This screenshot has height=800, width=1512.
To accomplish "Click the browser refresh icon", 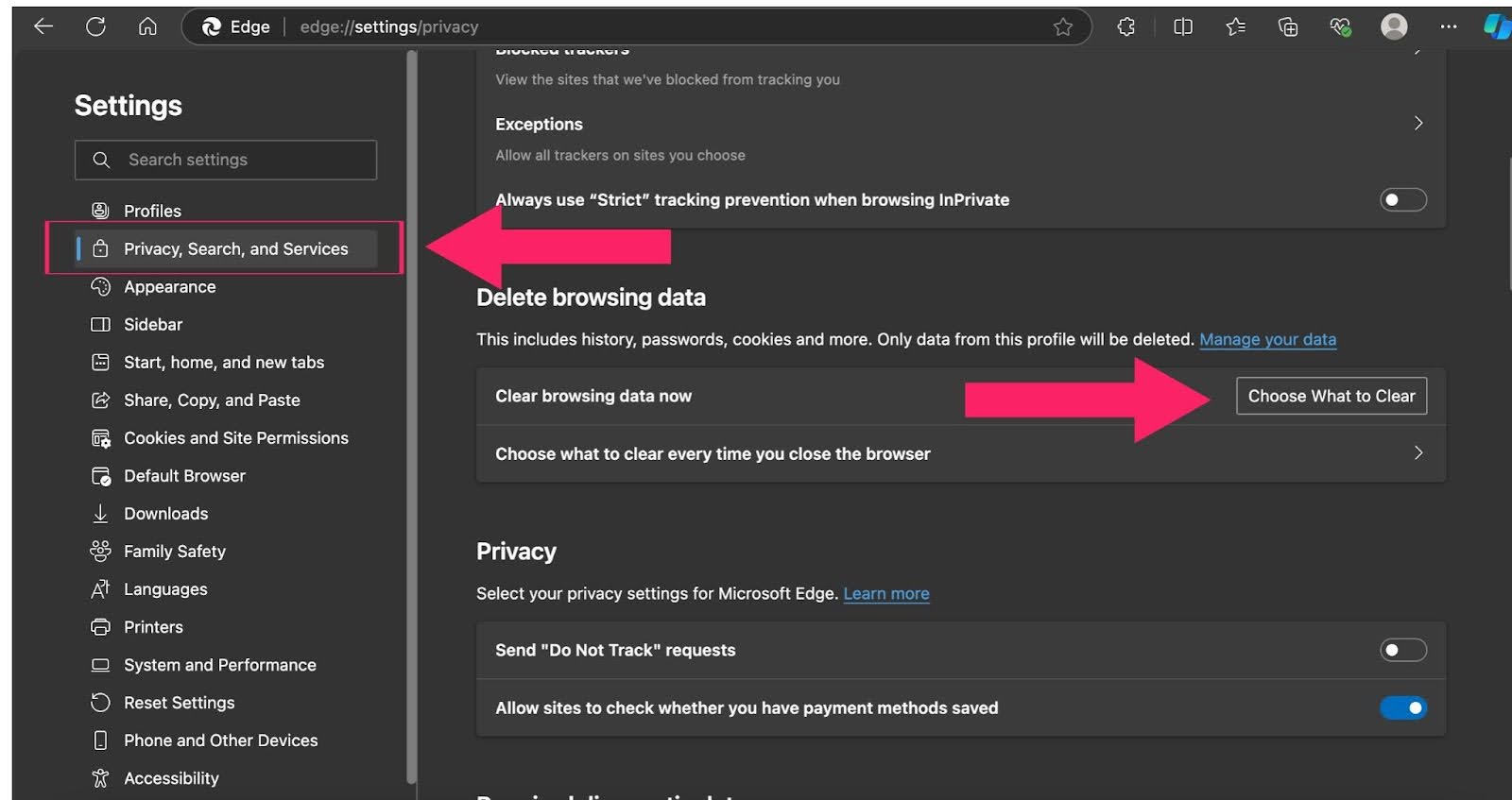I will [x=95, y=26].
